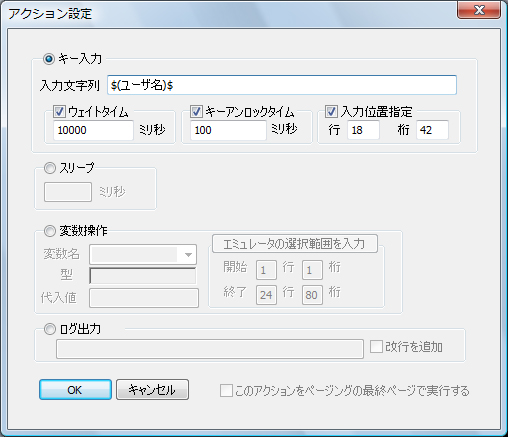The width and height of the screenshot is (508, 437).
Task: Toggle the ページングの最終ページで実行する checkbox
Action: tap(226, 390)
